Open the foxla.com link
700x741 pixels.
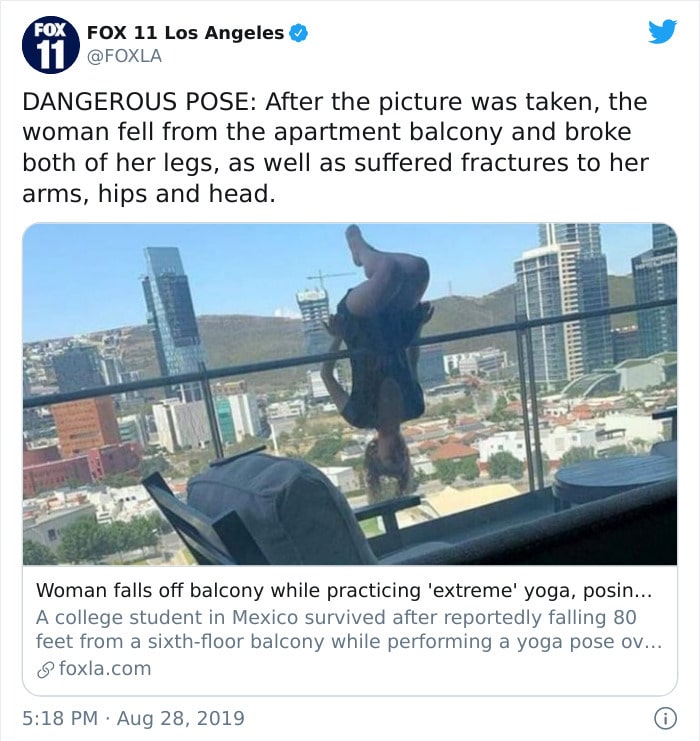click(x=105, y=669)
